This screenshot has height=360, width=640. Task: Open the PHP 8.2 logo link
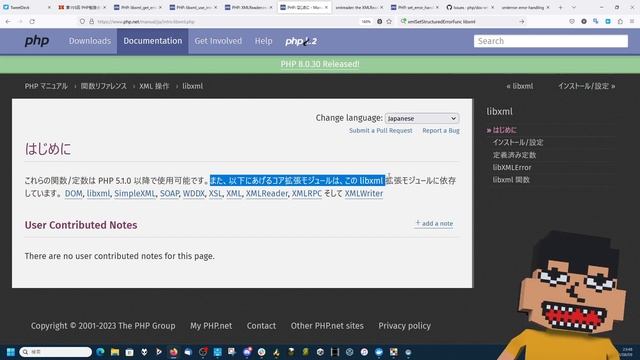point(301,41)
